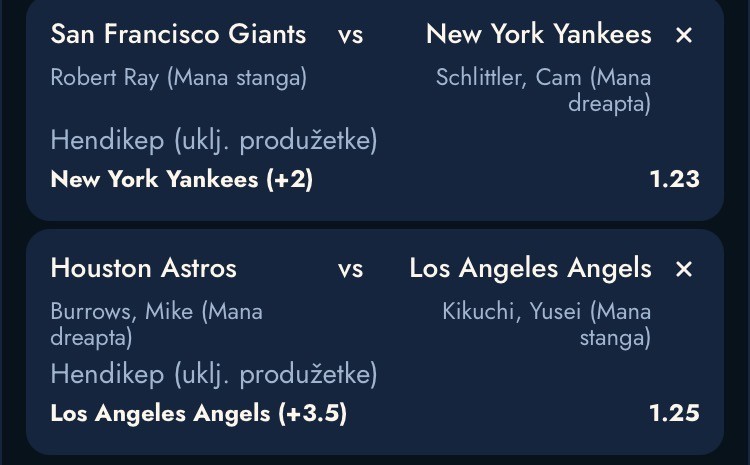Click the 1.25 odds value
750x465 pixels.
(x=674, y=413)
